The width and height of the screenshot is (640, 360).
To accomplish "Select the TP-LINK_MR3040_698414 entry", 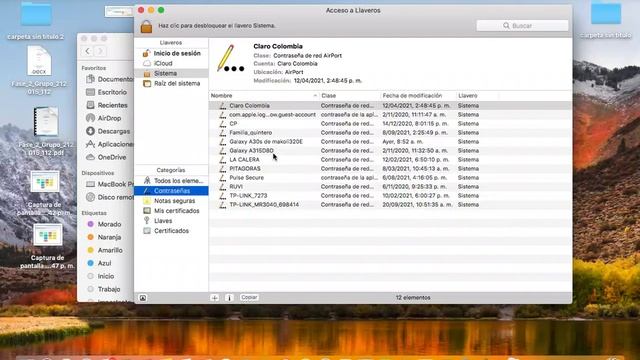I will tap(390, 204).
